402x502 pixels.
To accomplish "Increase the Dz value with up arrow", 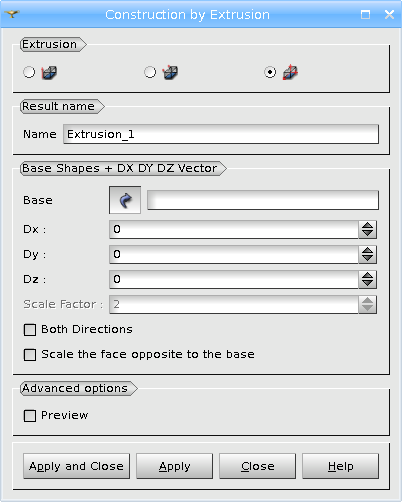I will 368,275.
